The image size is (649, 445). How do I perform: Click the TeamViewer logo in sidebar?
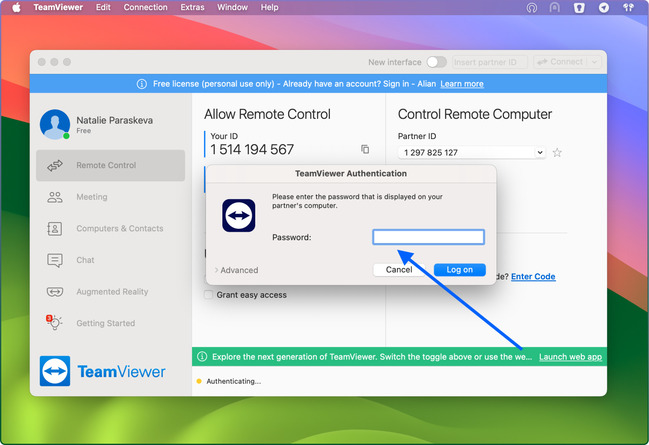pyautogui.click(x=102, y=371)
